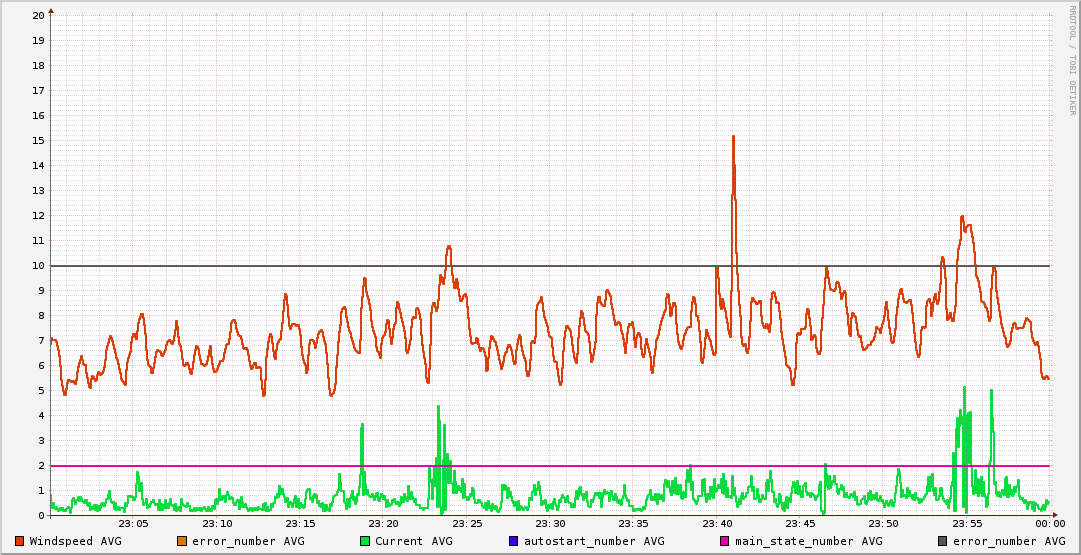Screen dimensions: 1081x555
Task: Click the blue autostart_number AVG legend swatch
Action: click(514, 541)
